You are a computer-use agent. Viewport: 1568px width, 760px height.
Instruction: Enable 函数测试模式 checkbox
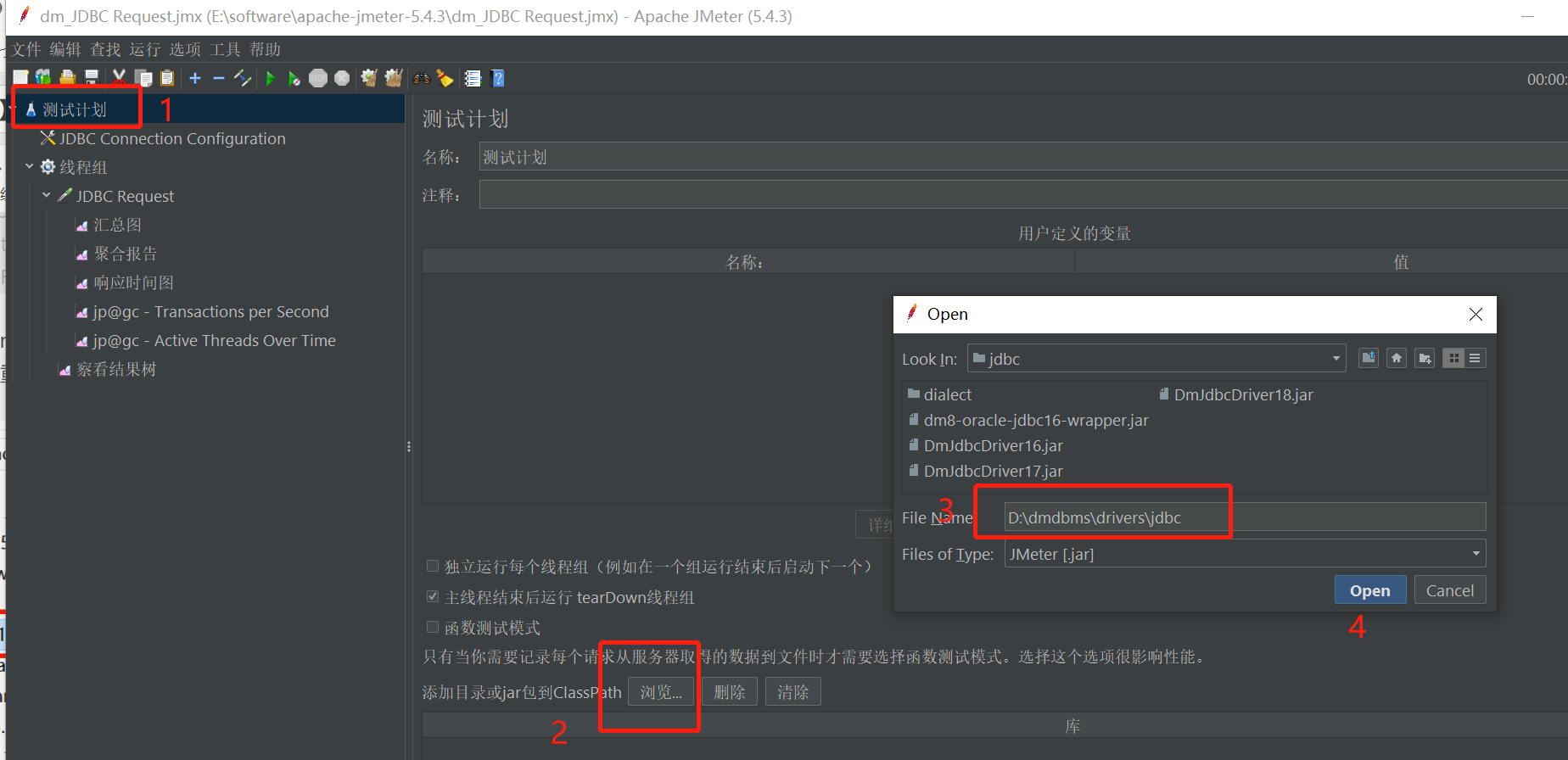pyautogui.click(x=433, y=627)
